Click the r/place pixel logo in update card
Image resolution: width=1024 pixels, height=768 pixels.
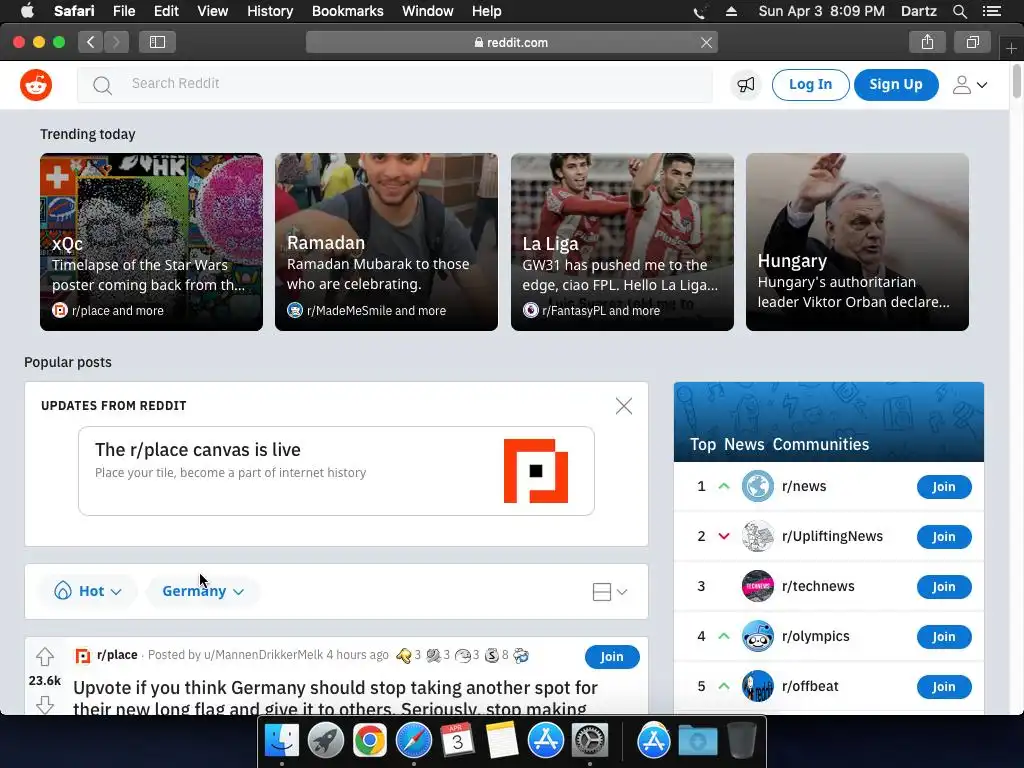pos(536,471)
